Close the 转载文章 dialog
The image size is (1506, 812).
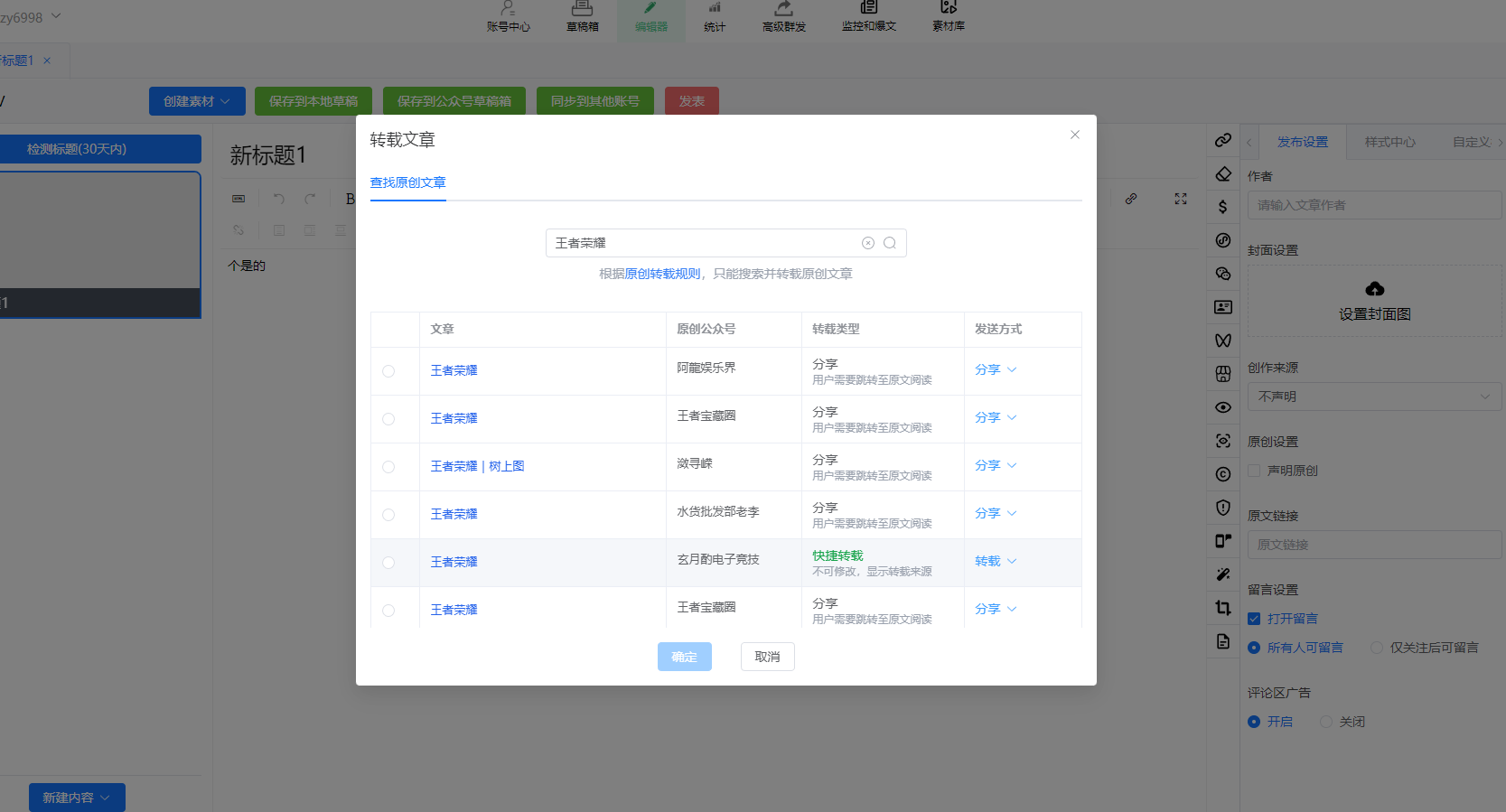click(1075, 135)
